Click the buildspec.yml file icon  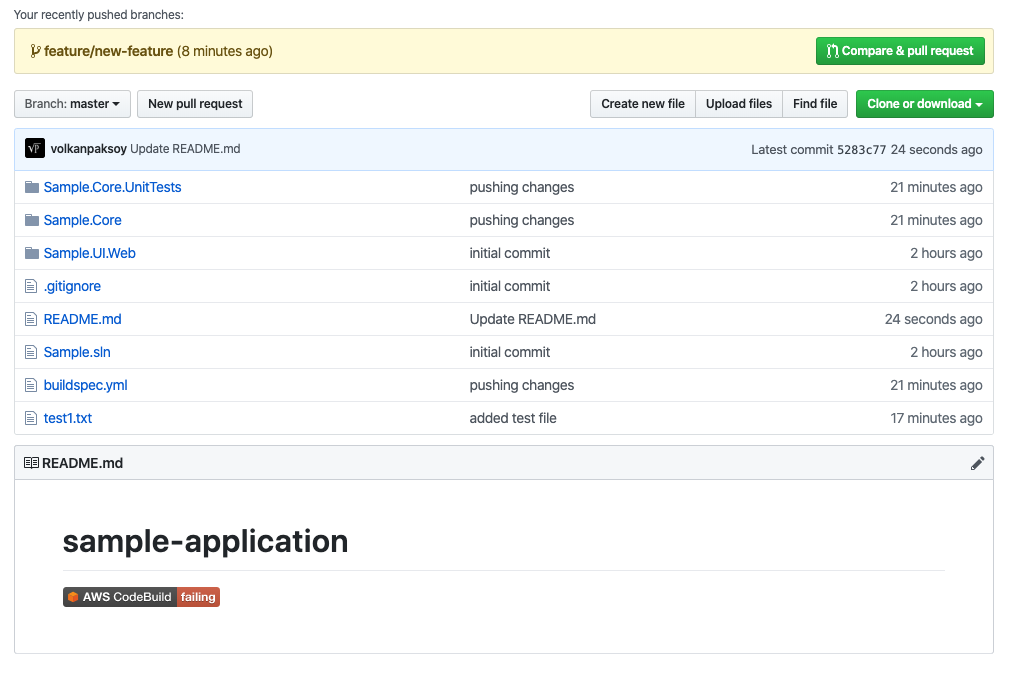click(x=32, y=385)
